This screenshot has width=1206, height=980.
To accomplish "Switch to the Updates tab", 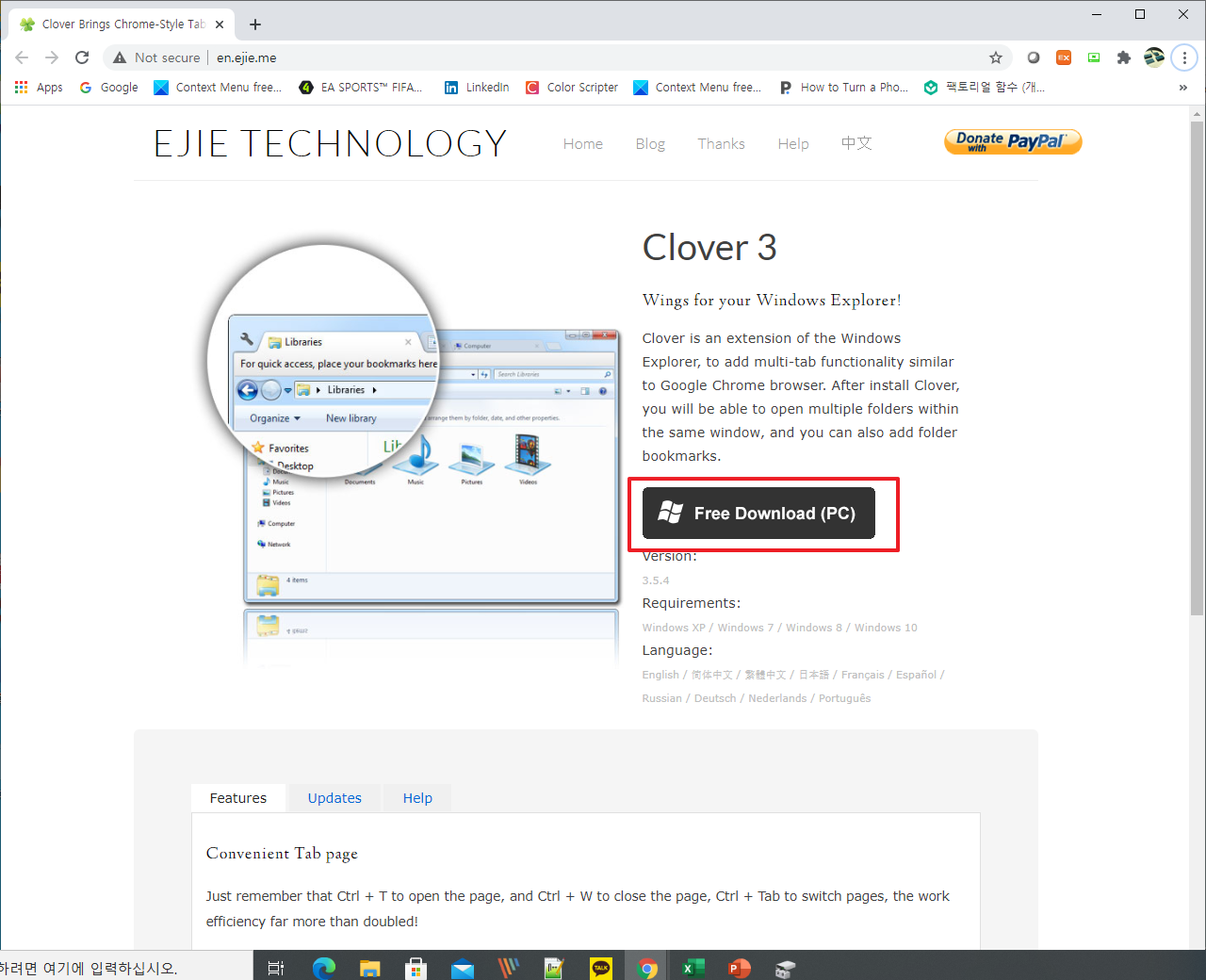I will point(334,798).
